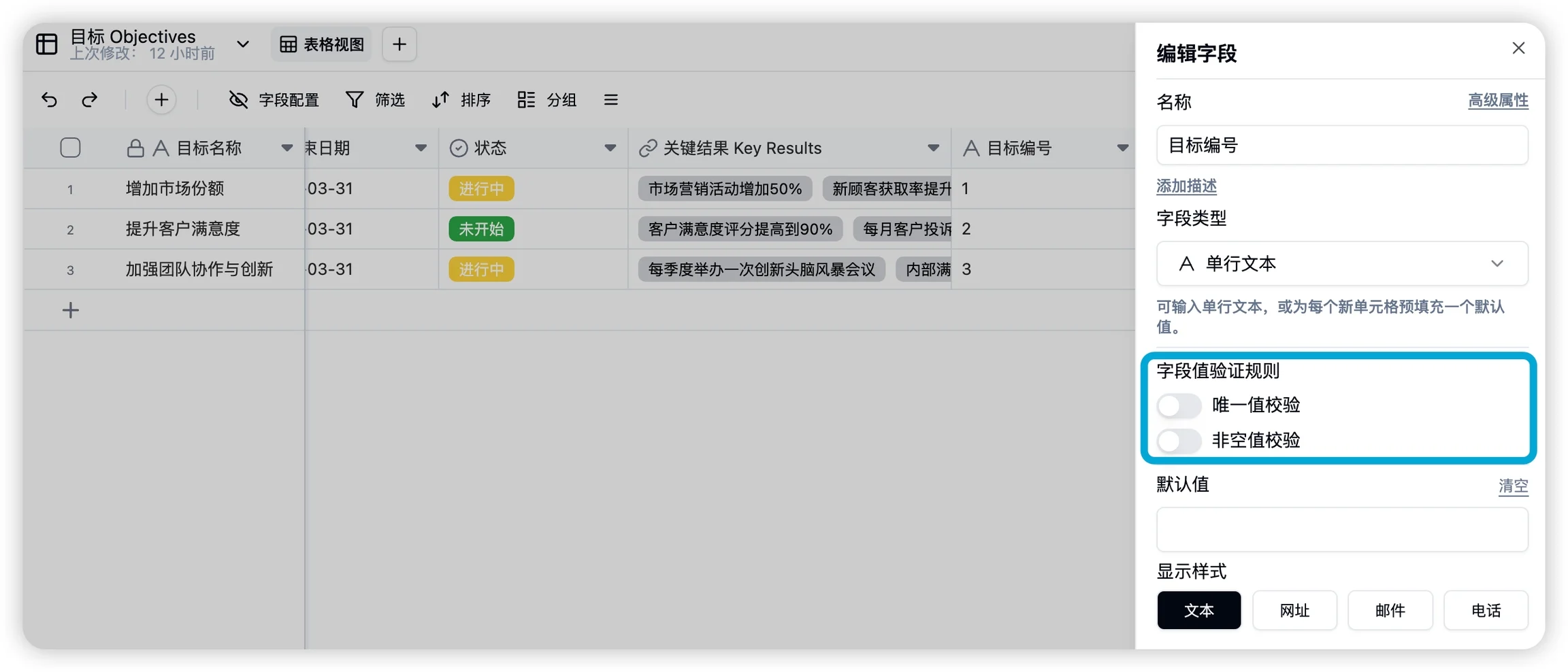1568x672 pixels.
Task: Click the table icon beside 目标 Objectives
Action: click(46, 44)
